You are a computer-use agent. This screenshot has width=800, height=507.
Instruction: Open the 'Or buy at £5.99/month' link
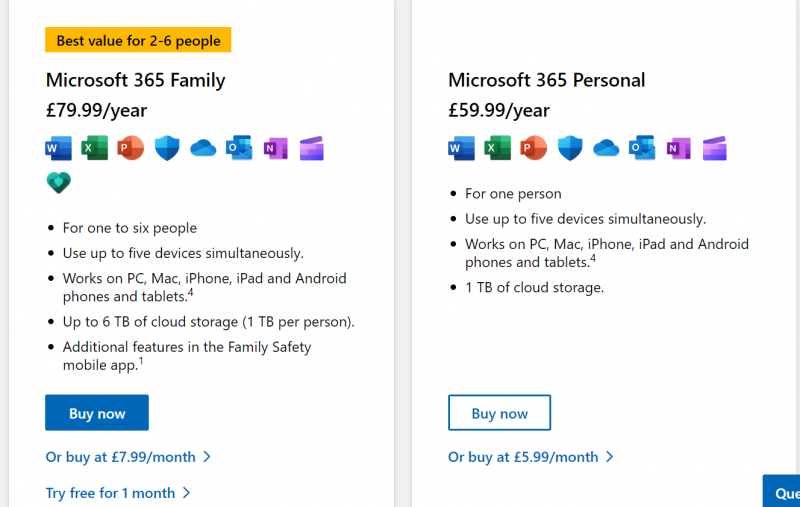pos(523,457)
